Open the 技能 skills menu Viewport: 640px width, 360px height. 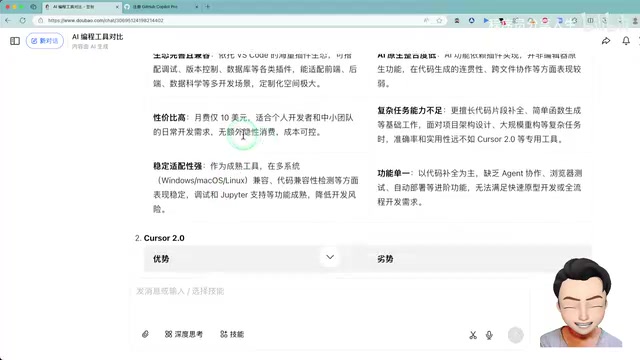coord(232,334)
